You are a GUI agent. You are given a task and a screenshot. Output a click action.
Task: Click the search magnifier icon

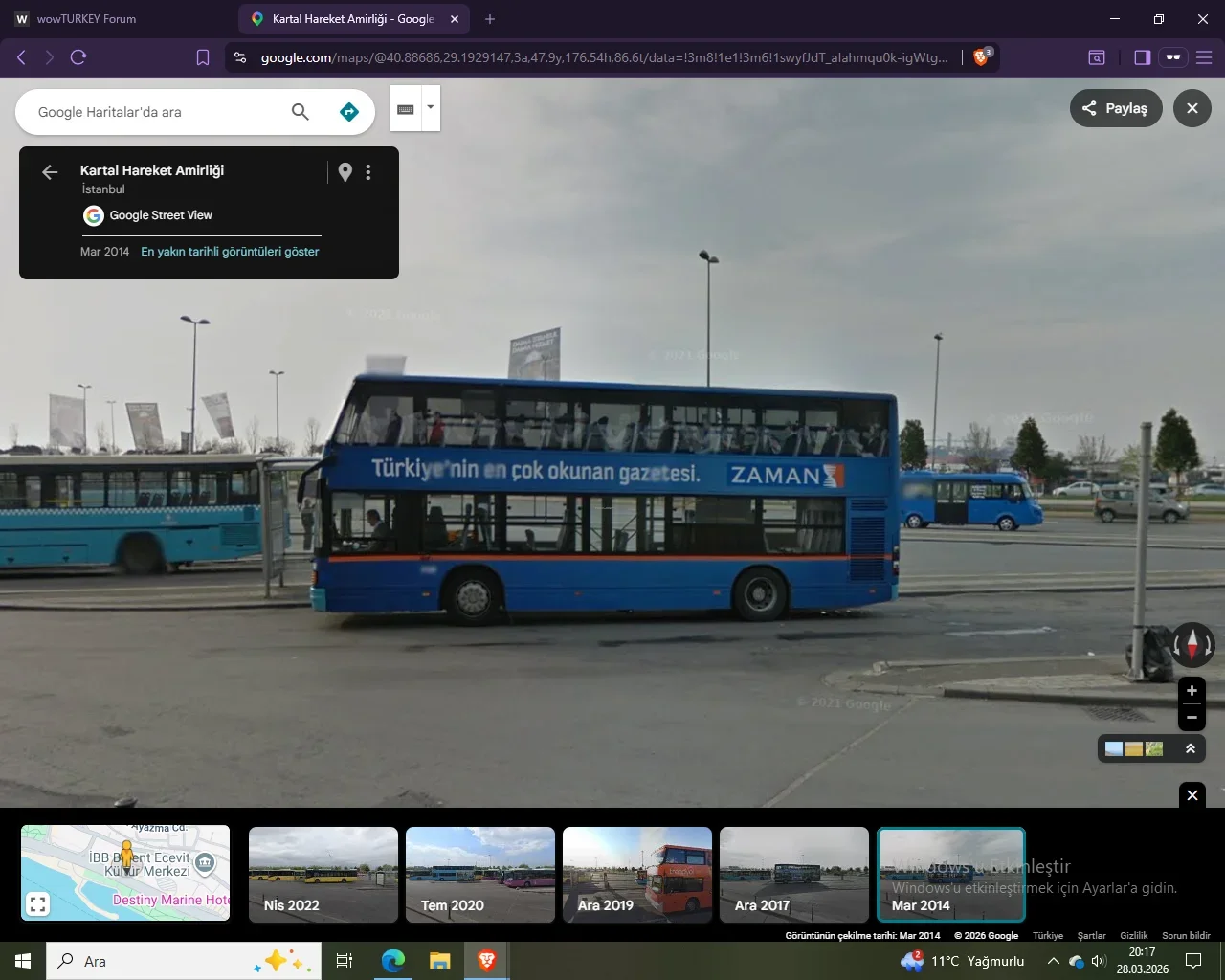(300, 112)
